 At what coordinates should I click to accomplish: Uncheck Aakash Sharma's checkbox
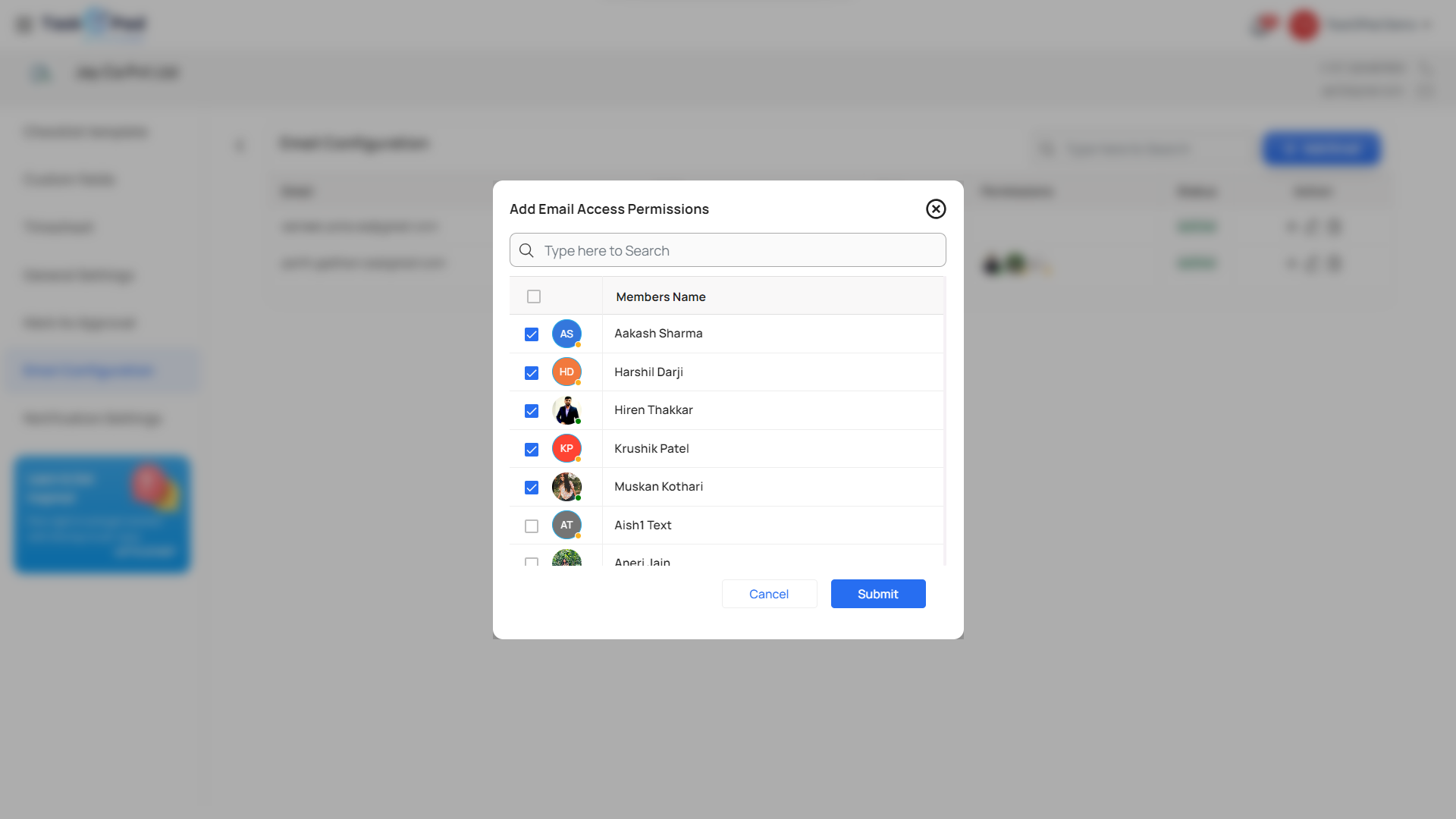point(532,334)
